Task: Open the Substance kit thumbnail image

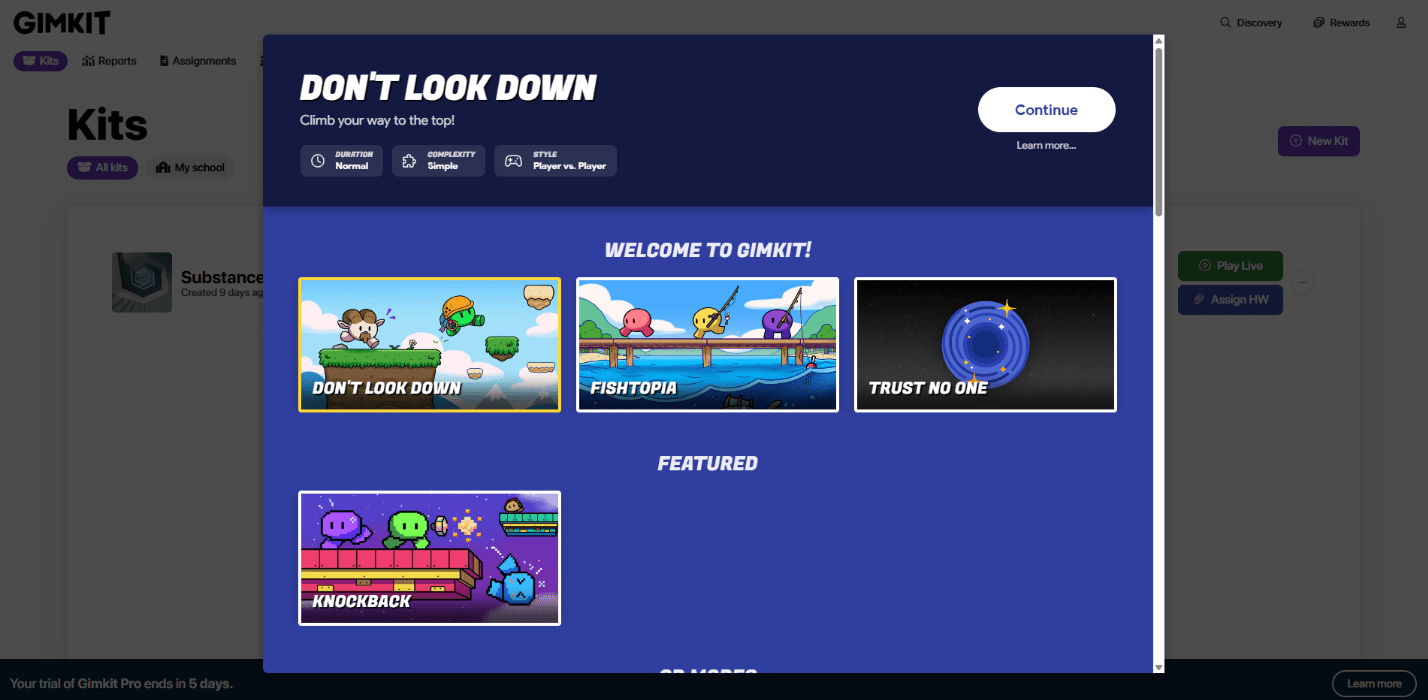Action: pos(142,282)
